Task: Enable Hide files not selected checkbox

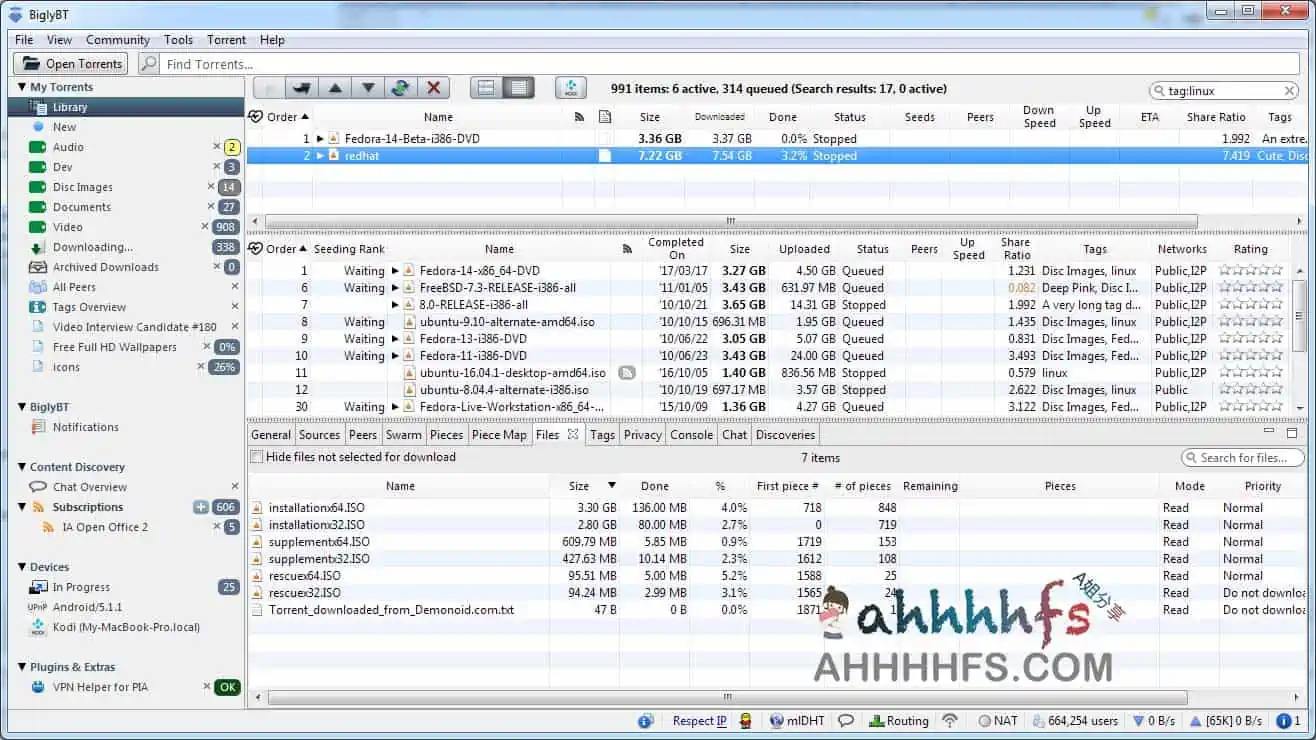Action: [x=257, y=457]
